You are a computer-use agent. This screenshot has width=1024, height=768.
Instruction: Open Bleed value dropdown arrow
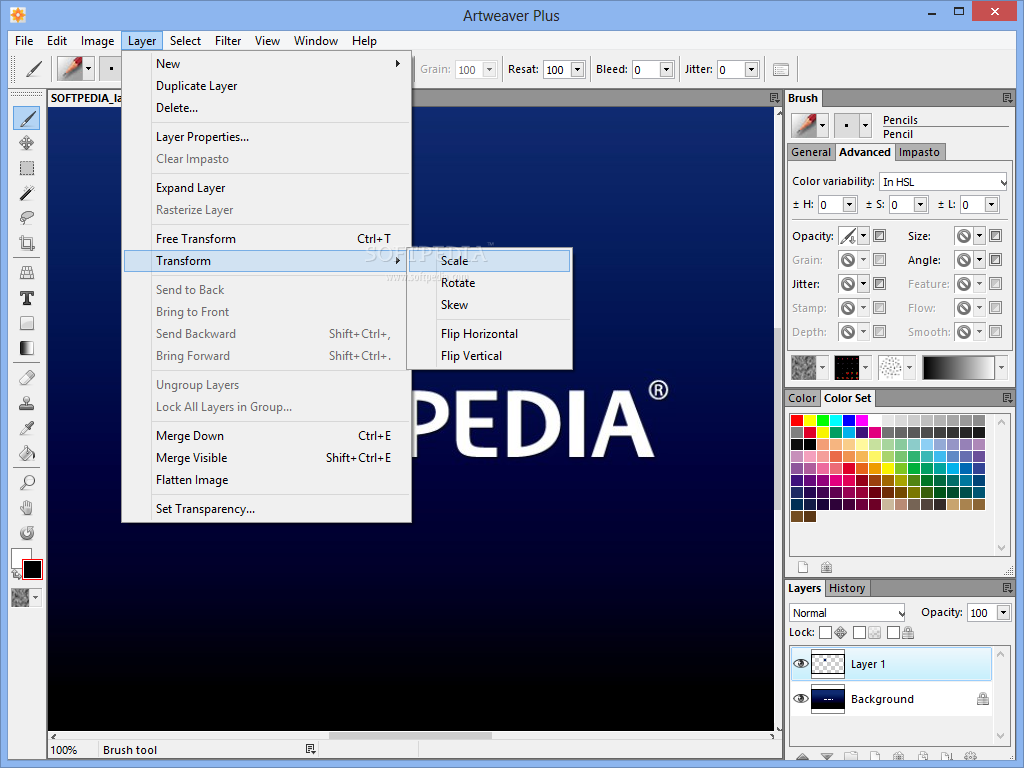(666, 69)
